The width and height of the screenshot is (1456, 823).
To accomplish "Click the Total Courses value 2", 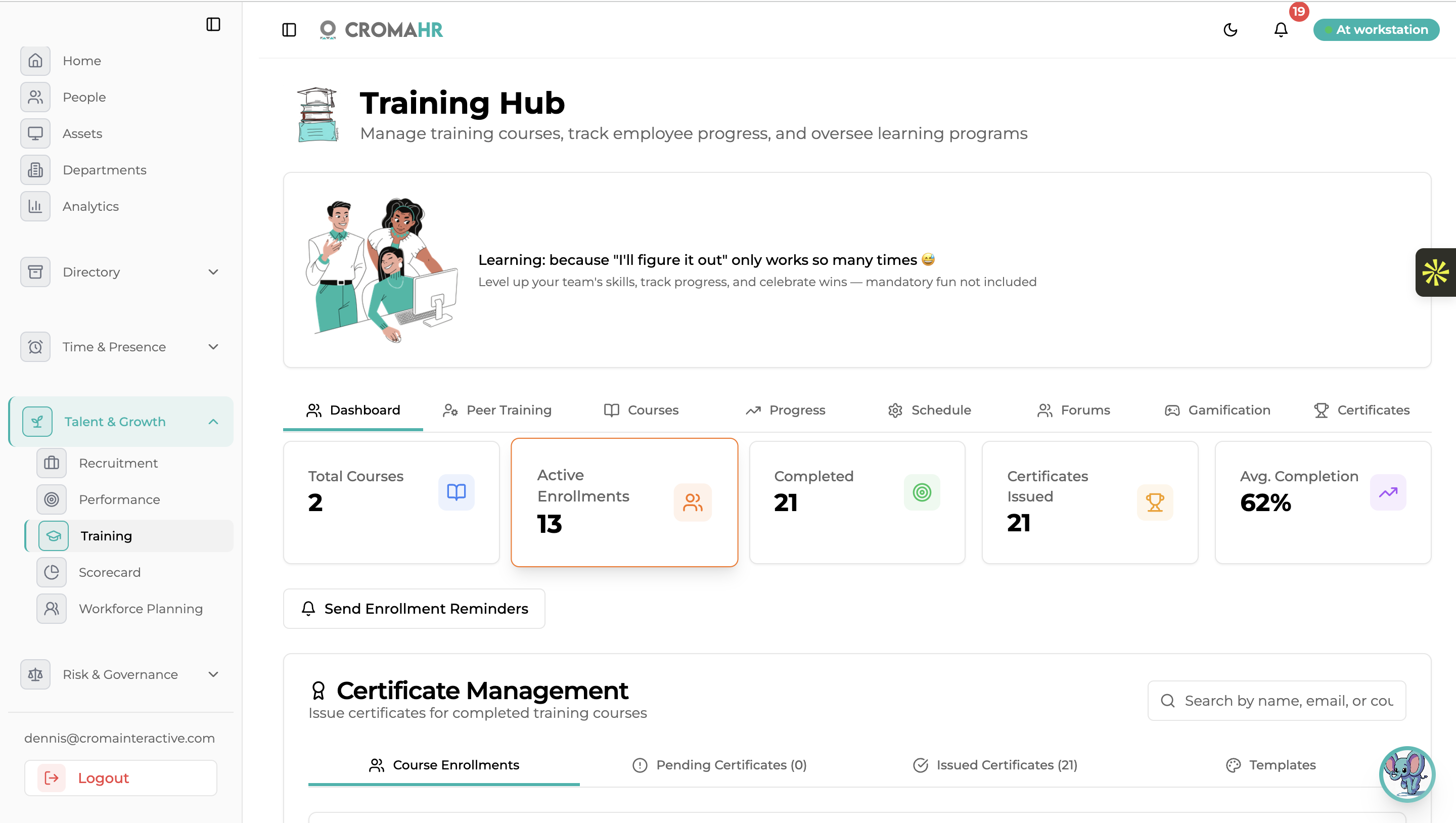I will (315, 502).
